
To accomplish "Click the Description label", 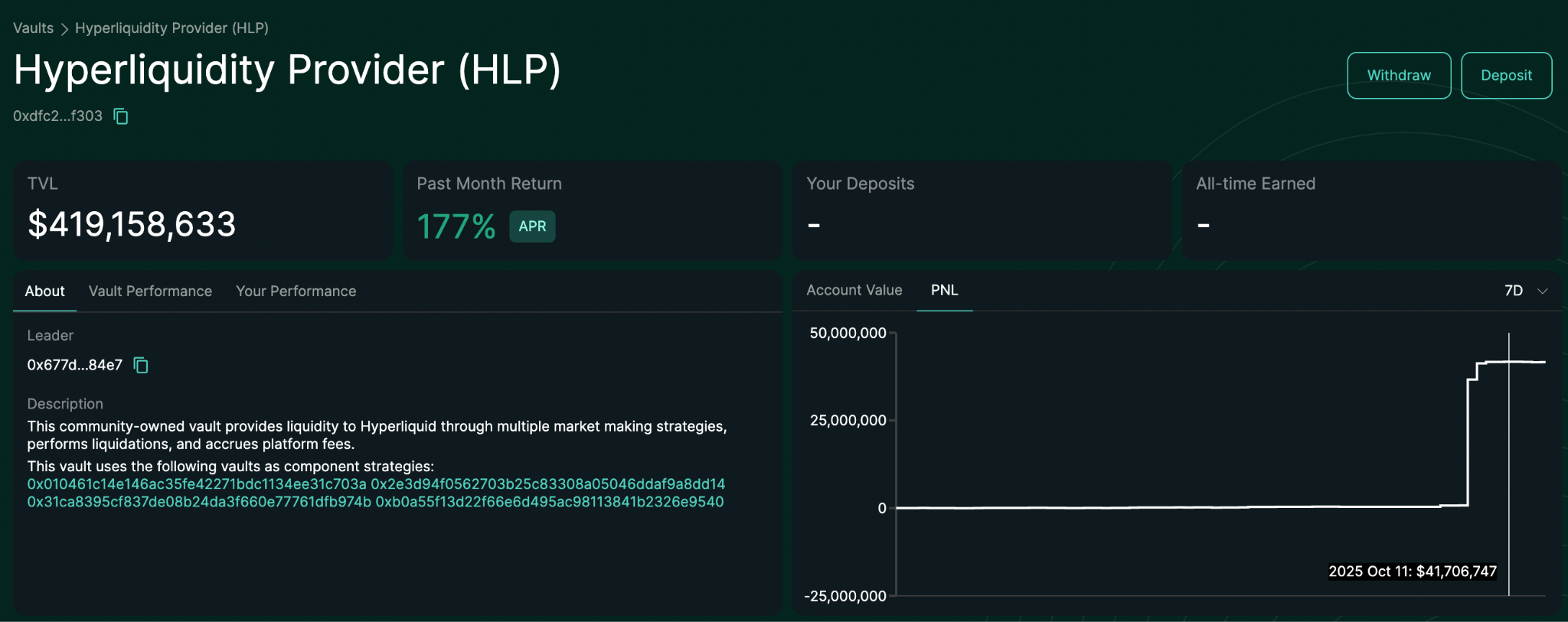I will point(65,404).
